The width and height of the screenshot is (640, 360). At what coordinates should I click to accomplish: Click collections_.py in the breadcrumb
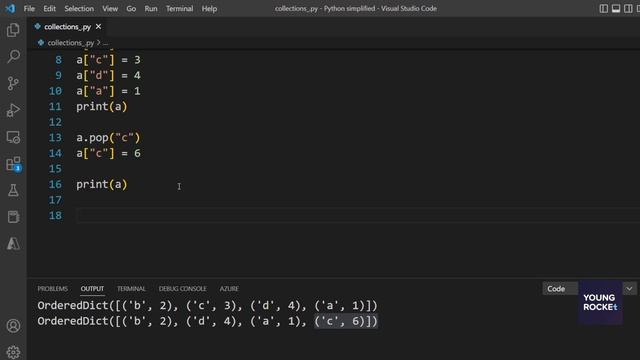coord(70,42)
